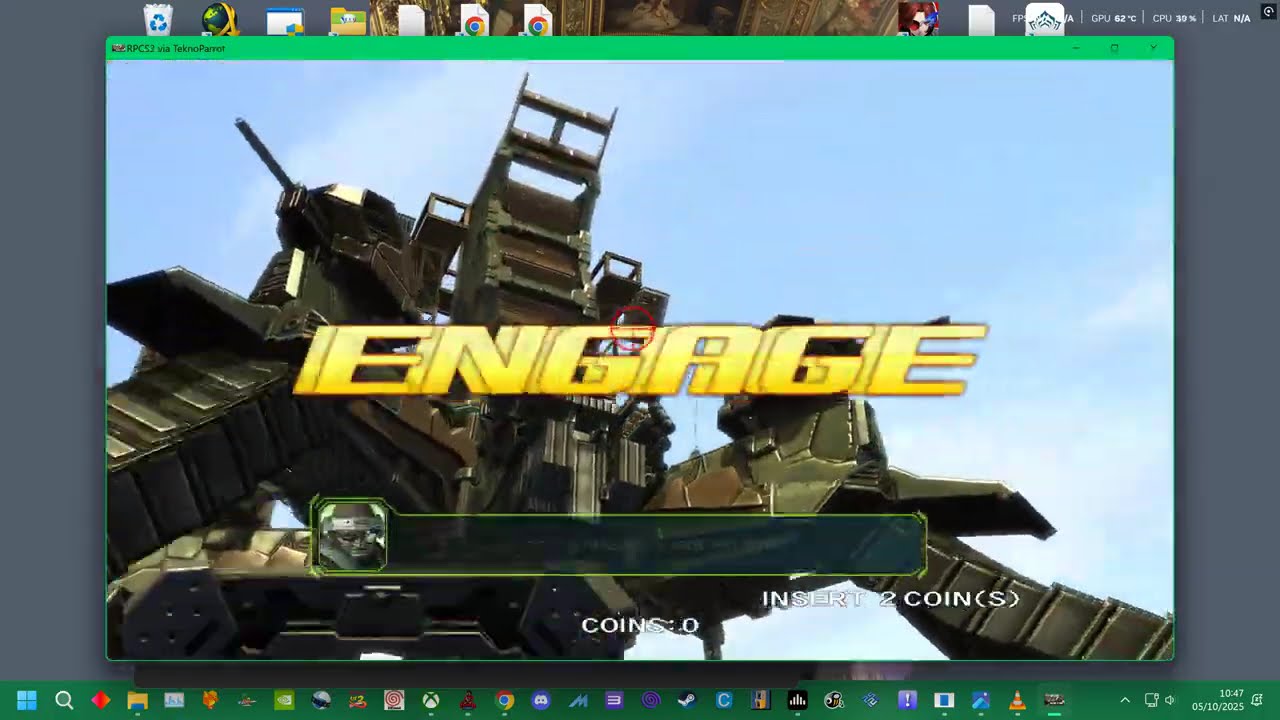Open second Chrome shortcut on desktop
This screenshot has height=720, width=1280.
[537, 21]
